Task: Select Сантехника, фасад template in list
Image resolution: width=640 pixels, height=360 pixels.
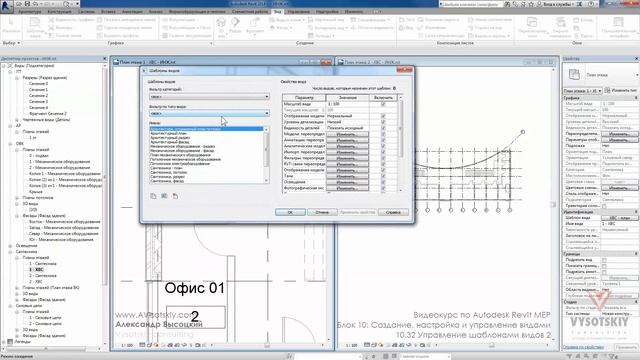Action: coord(167,181)
